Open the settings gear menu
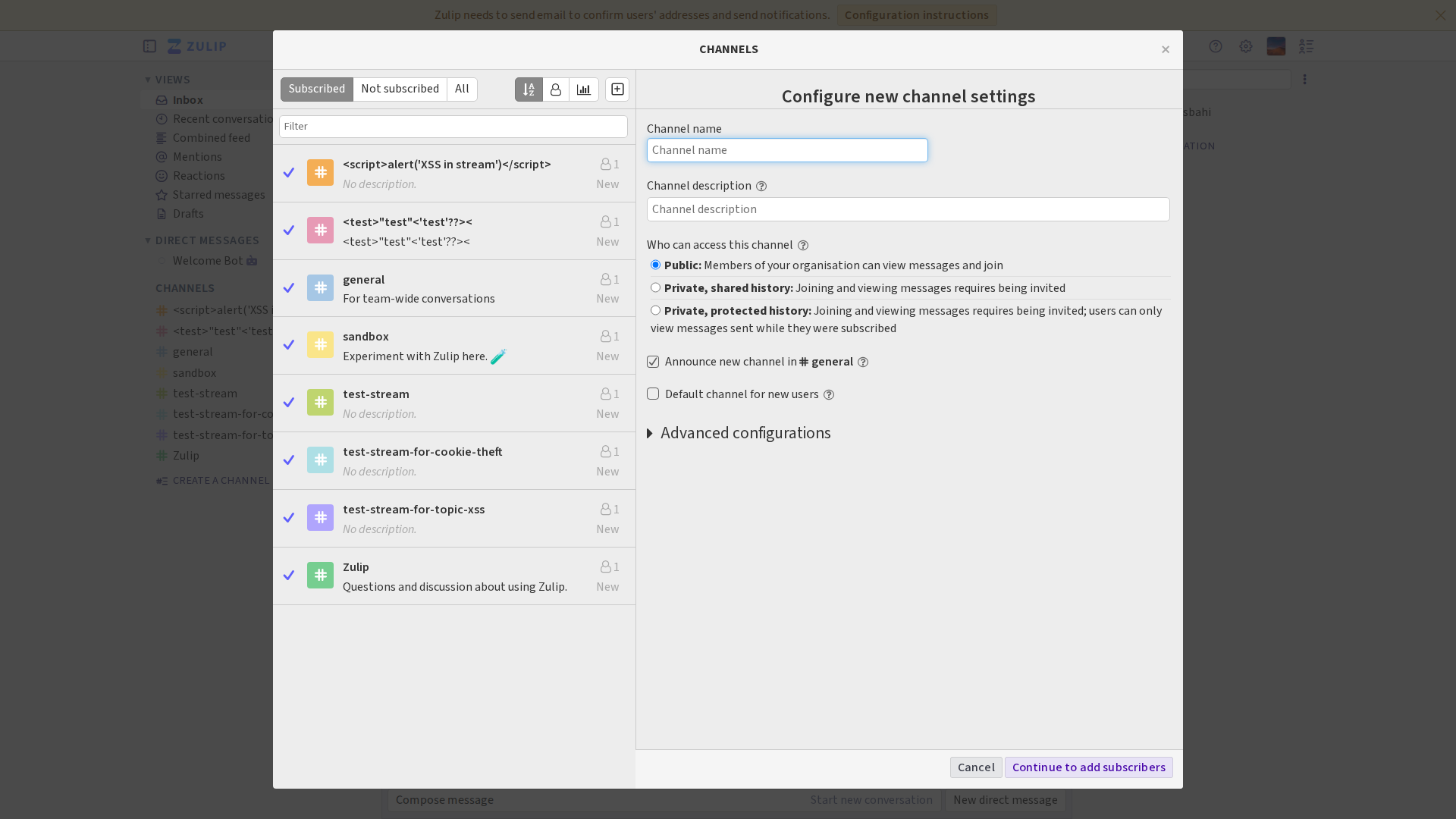Image resolution: width=1456 pixels, height=819 pixels. coord(1246,46)
